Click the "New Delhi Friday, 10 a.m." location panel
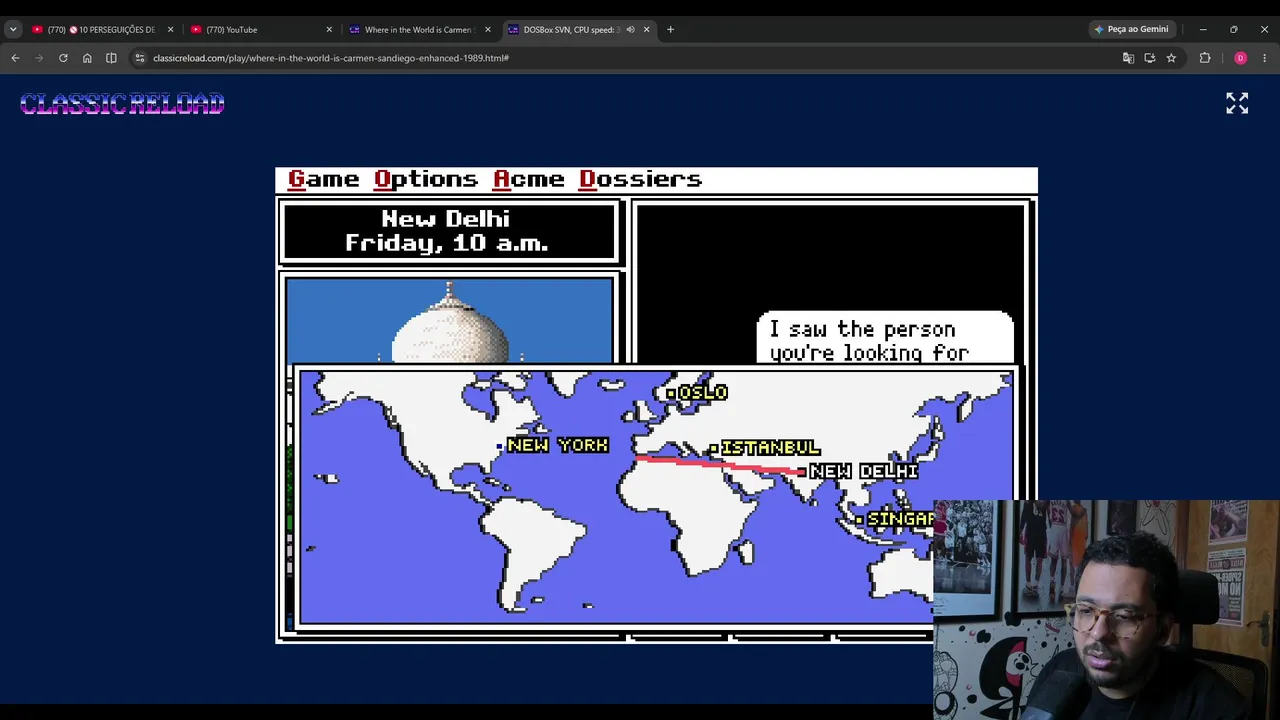 (451, 231)
